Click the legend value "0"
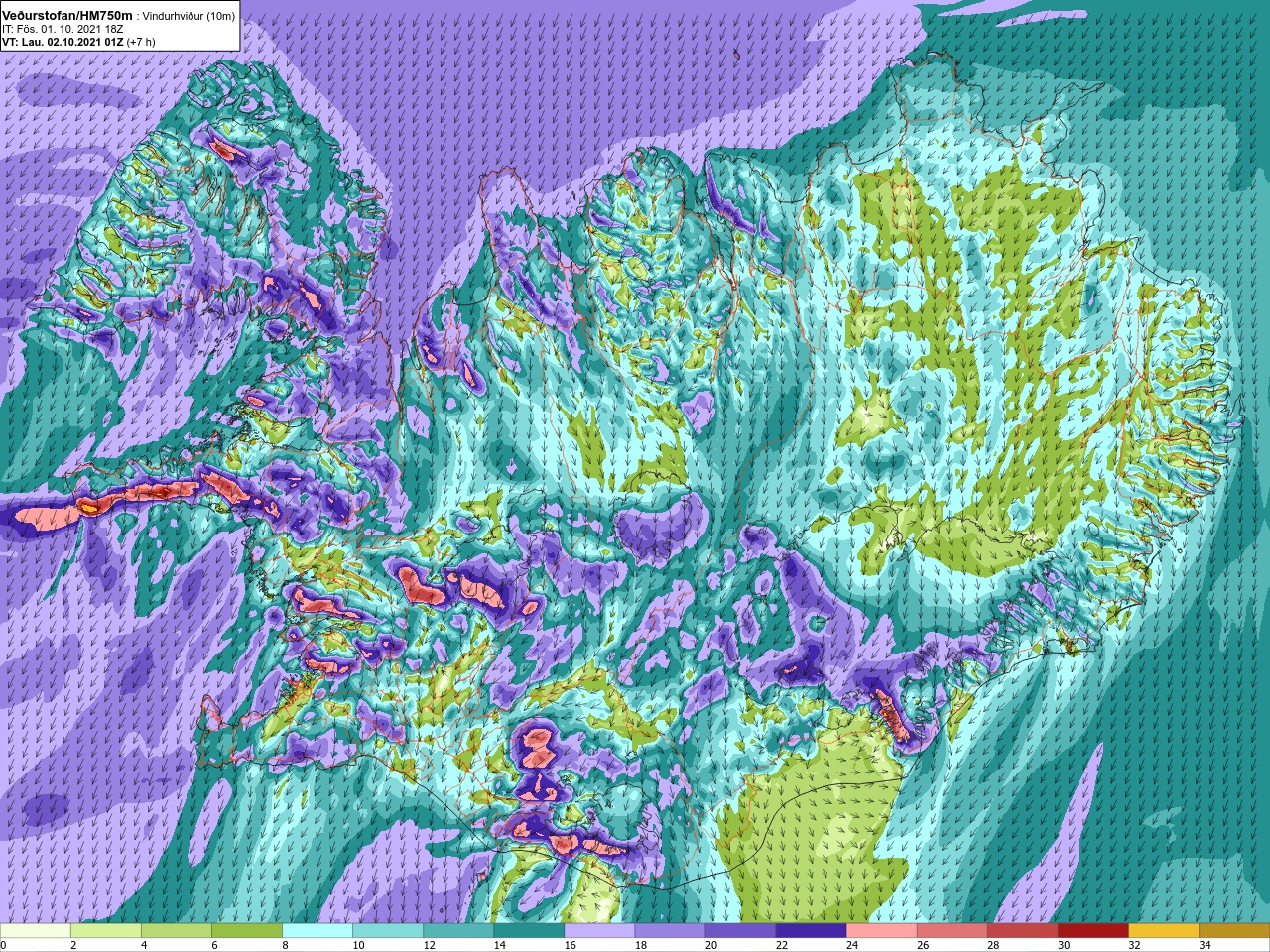This screenshot has width=1270, height=952. click(4, 945)
